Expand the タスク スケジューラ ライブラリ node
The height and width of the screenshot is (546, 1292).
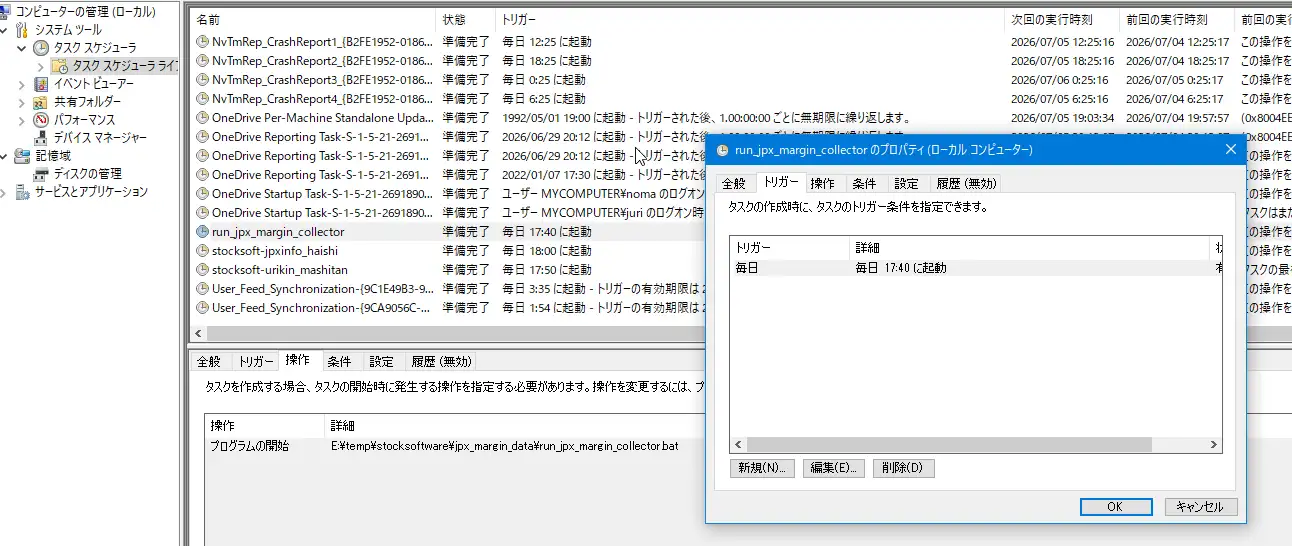pos(40,66)
